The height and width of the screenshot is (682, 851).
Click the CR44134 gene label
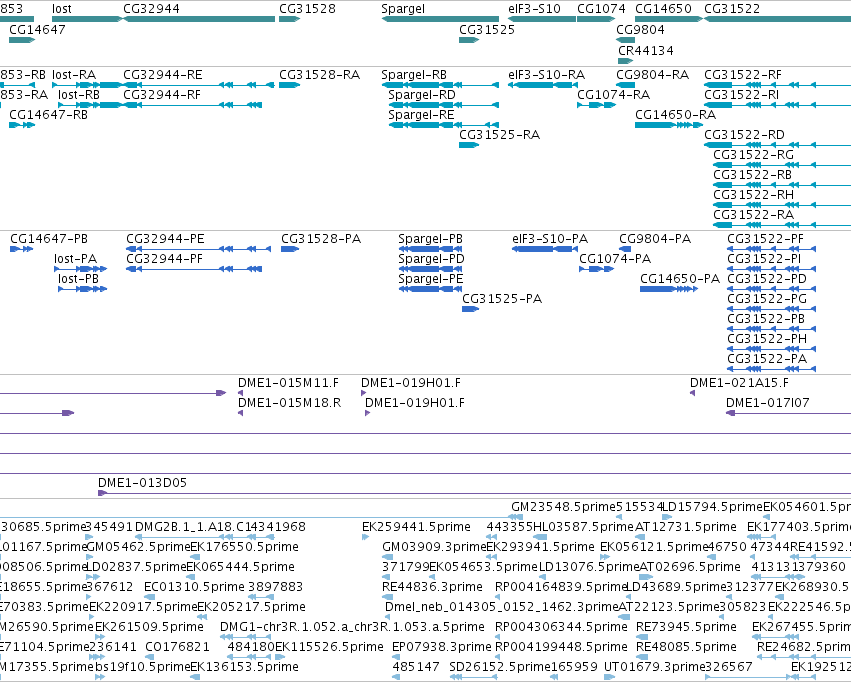click(x=646, y=50)
